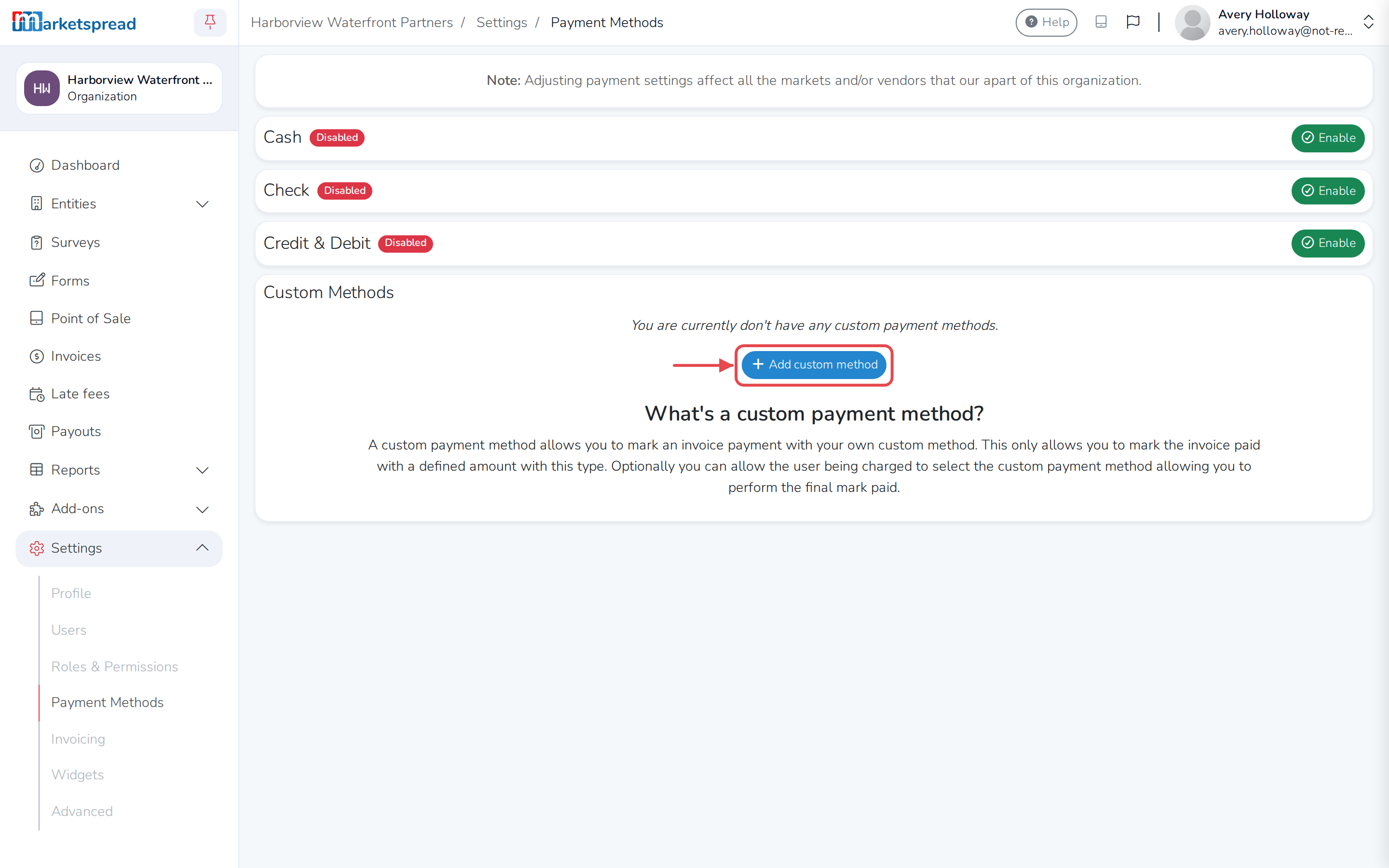Expand the Entities chevron
Screen dimensions: 1389x868
pyautogui.click(x=202, y=204)
